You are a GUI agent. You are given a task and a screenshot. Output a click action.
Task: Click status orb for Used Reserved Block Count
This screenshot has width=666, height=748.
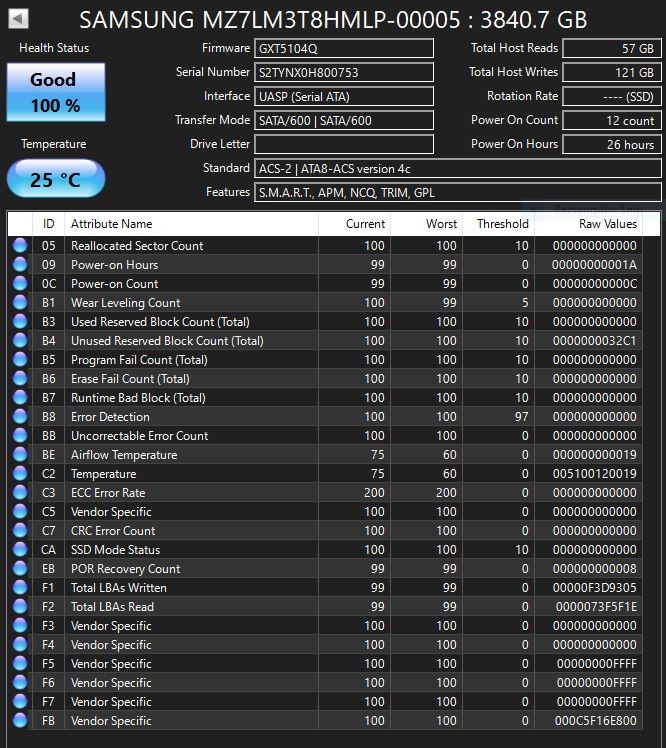click(x=20, y=321)
